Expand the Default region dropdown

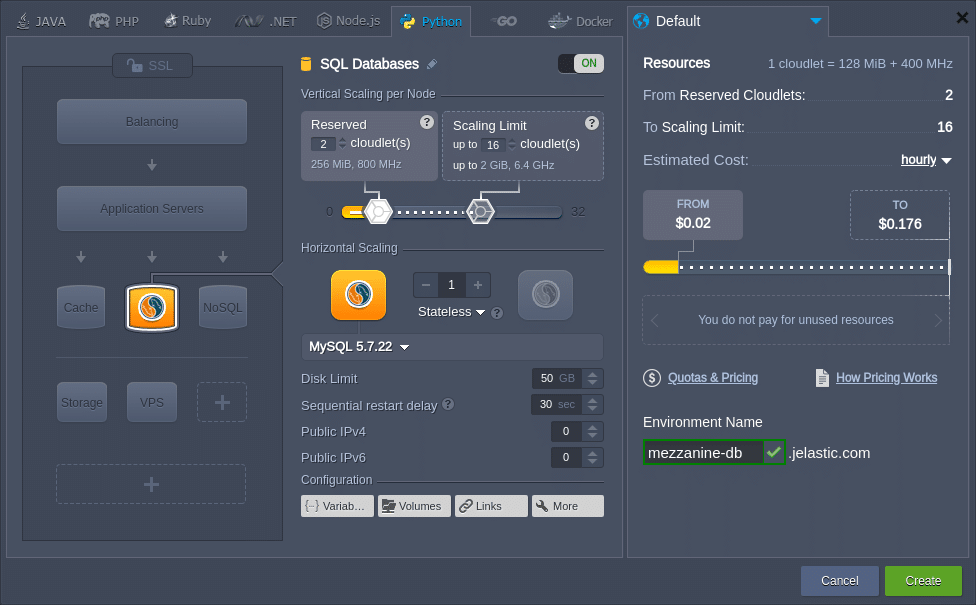[728, 21]
